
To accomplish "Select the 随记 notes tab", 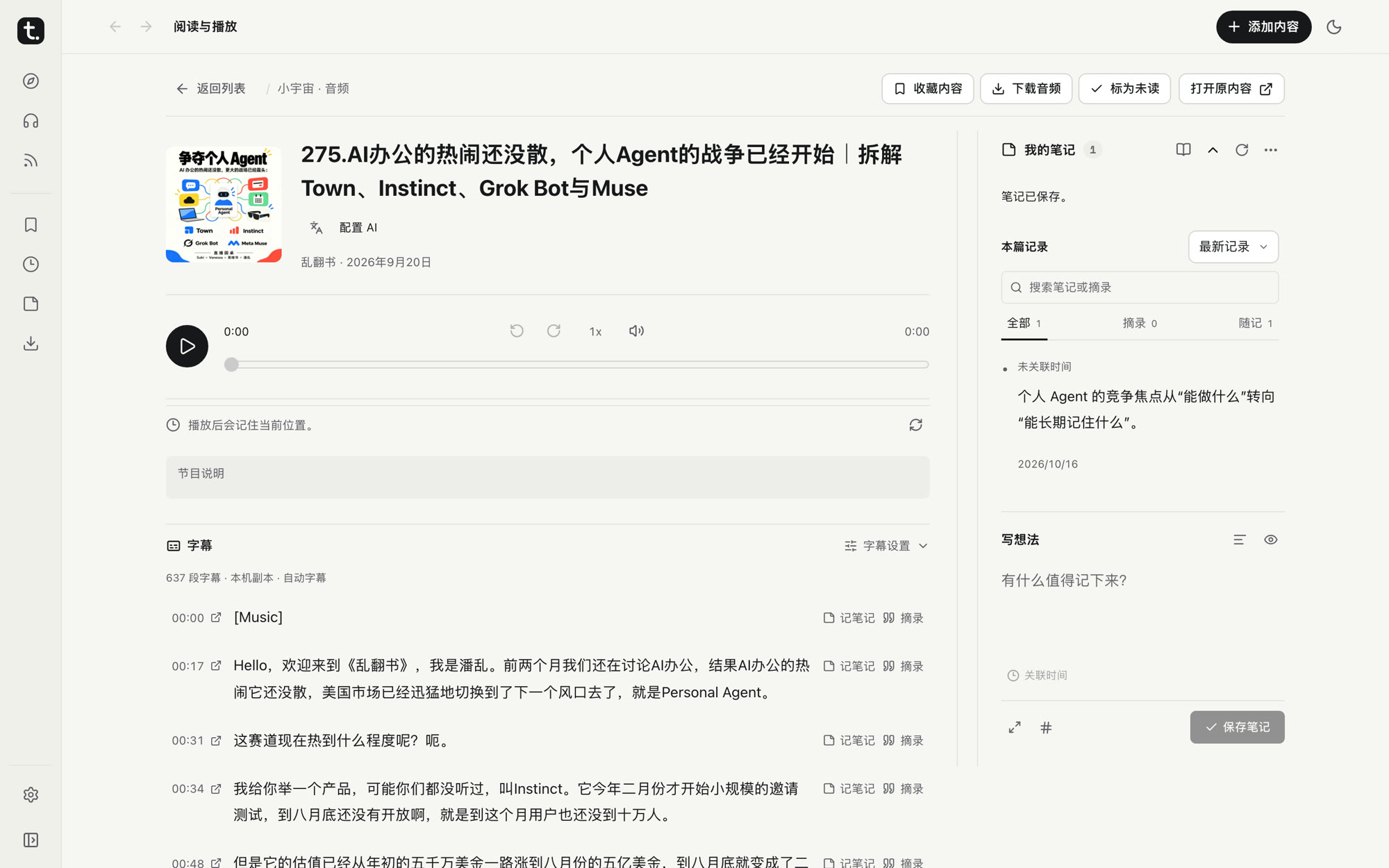I will (1255, 324).
